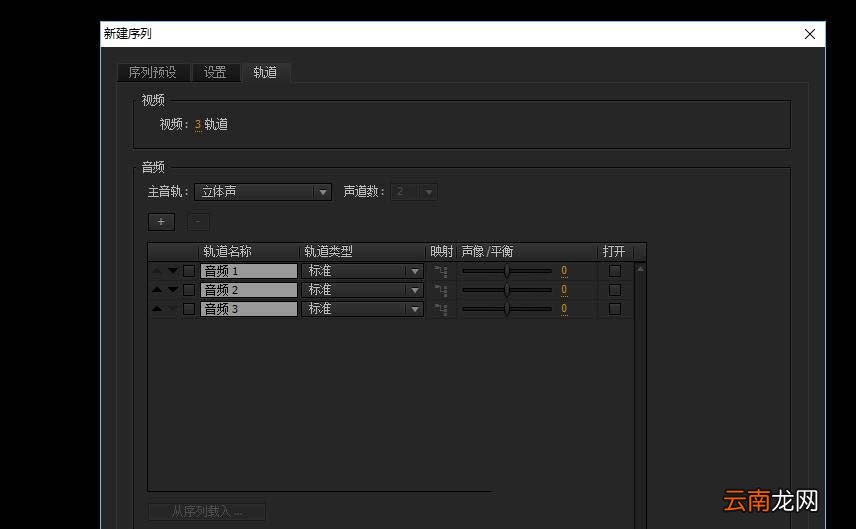Open the 主音轨 立体声 dropdown

point(263,192)
